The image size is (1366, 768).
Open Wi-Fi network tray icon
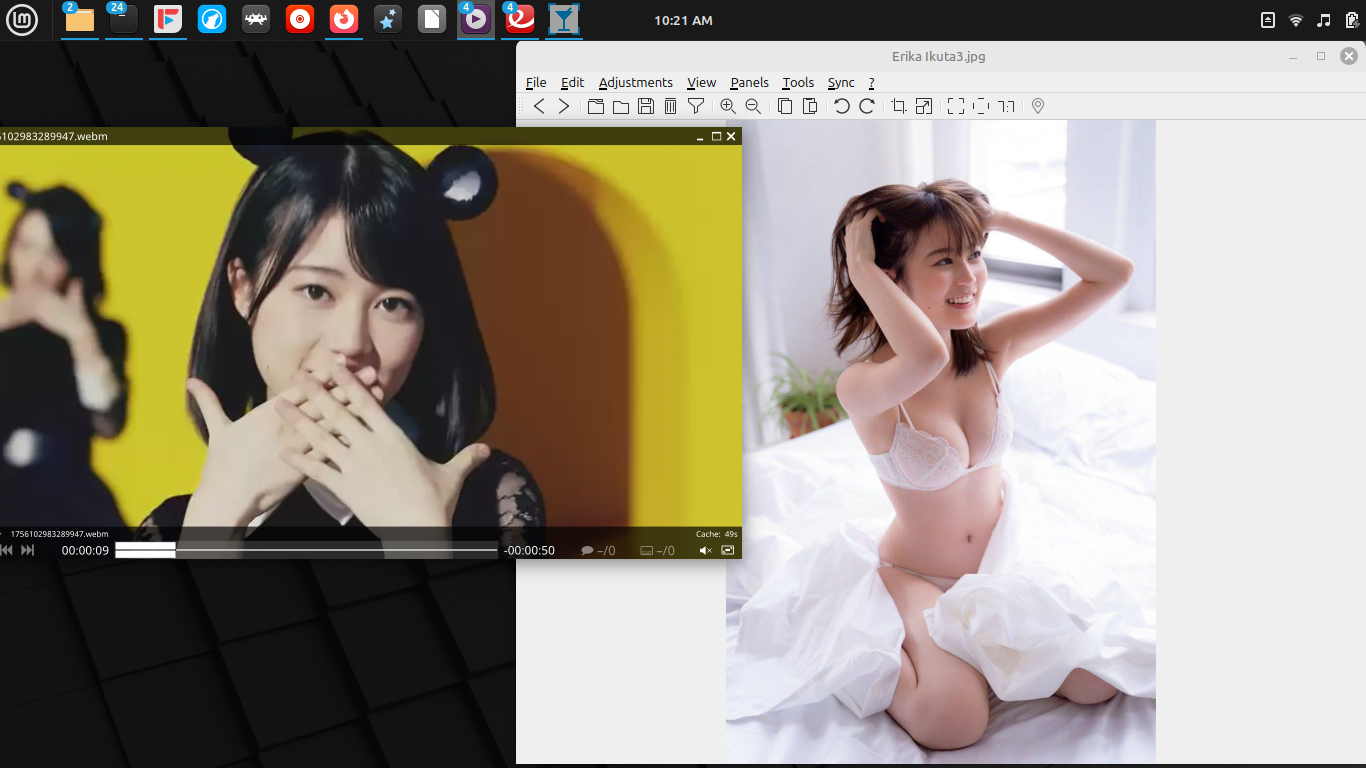pos(1296,20)
